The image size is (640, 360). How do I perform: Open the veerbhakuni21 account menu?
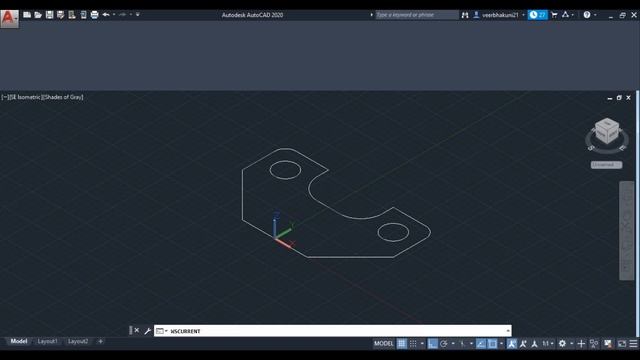(499, 15)
